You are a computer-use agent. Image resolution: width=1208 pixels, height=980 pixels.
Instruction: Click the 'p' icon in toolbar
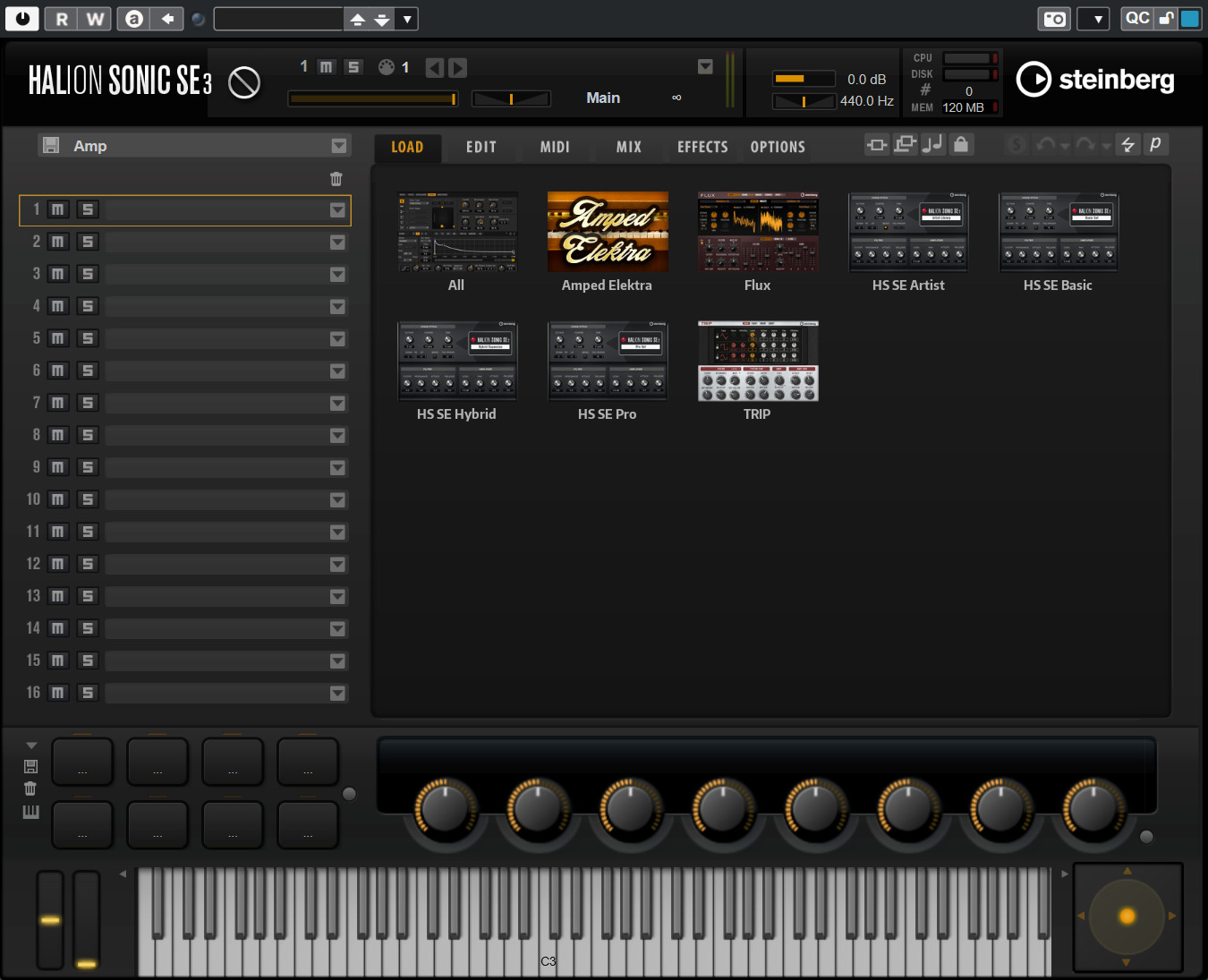click(1155, 144)
